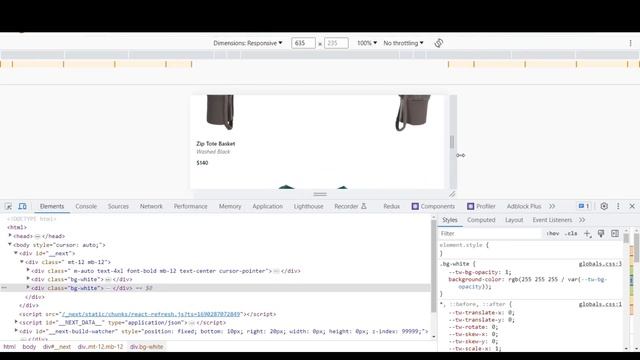This screenshot has height=360, width=640.
Task: Open globals.css link for ::before rule
Action: 600,304
